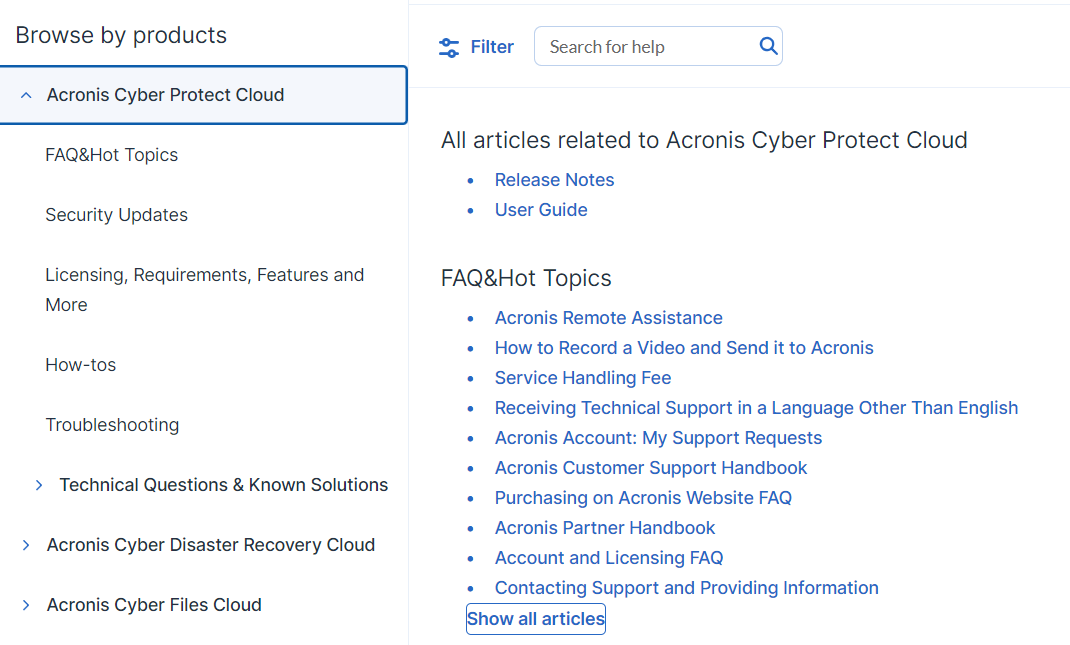Click the magnifying glass search icon
This screenshot has height=645, width=1070.
768,46
